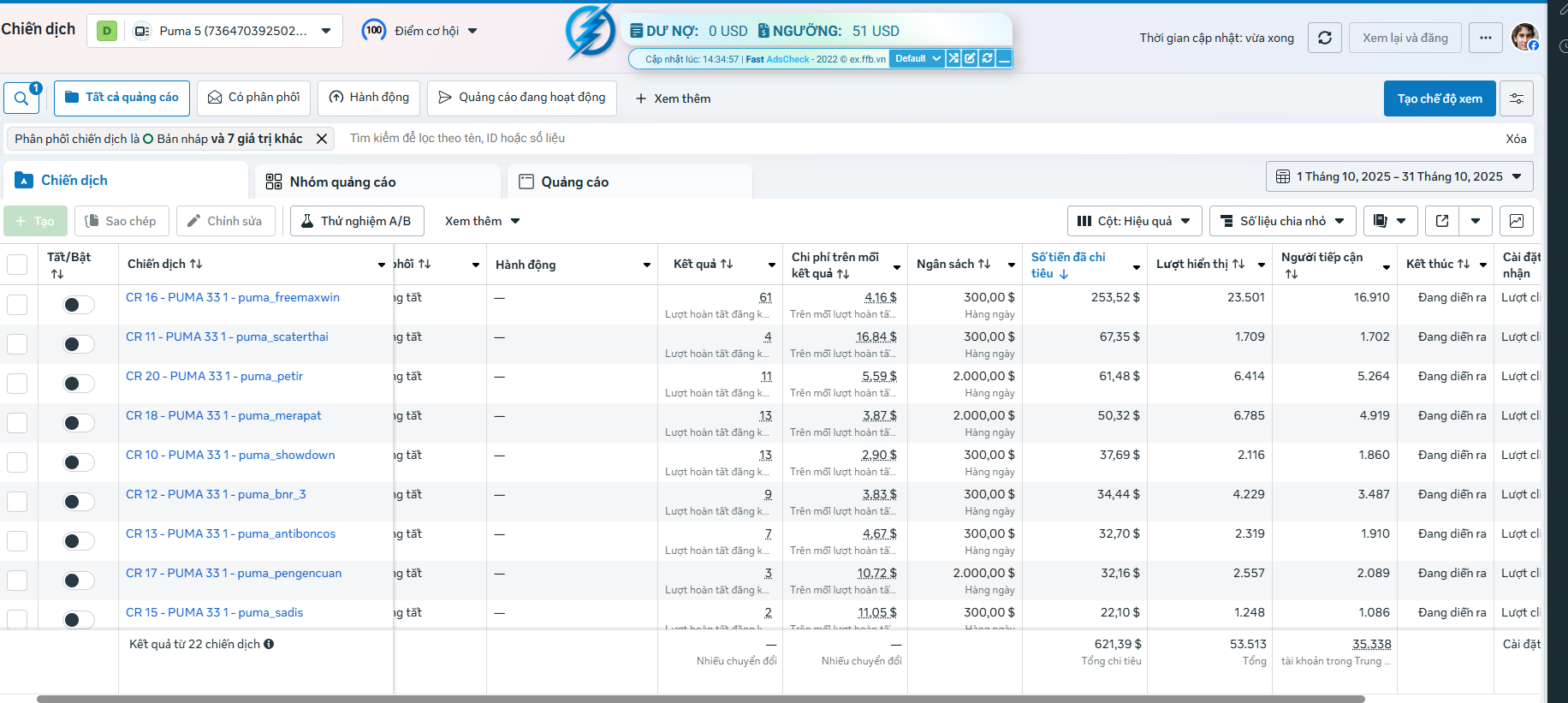Open Hành động column header options arrow
This screenshot has height=703, width=1568.
click(x=647, y=265)
